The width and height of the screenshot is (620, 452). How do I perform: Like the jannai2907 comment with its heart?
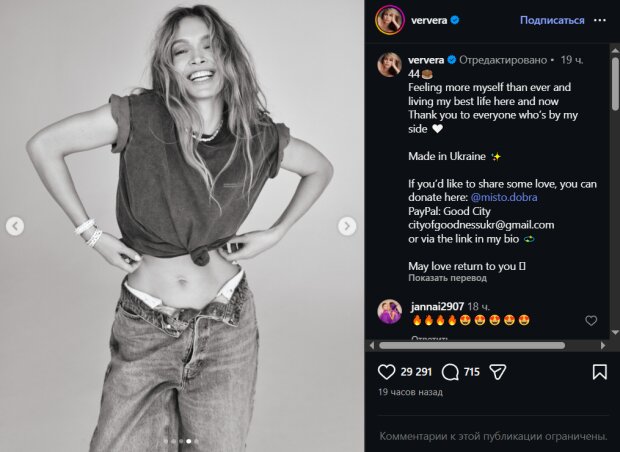coord(591,321)
